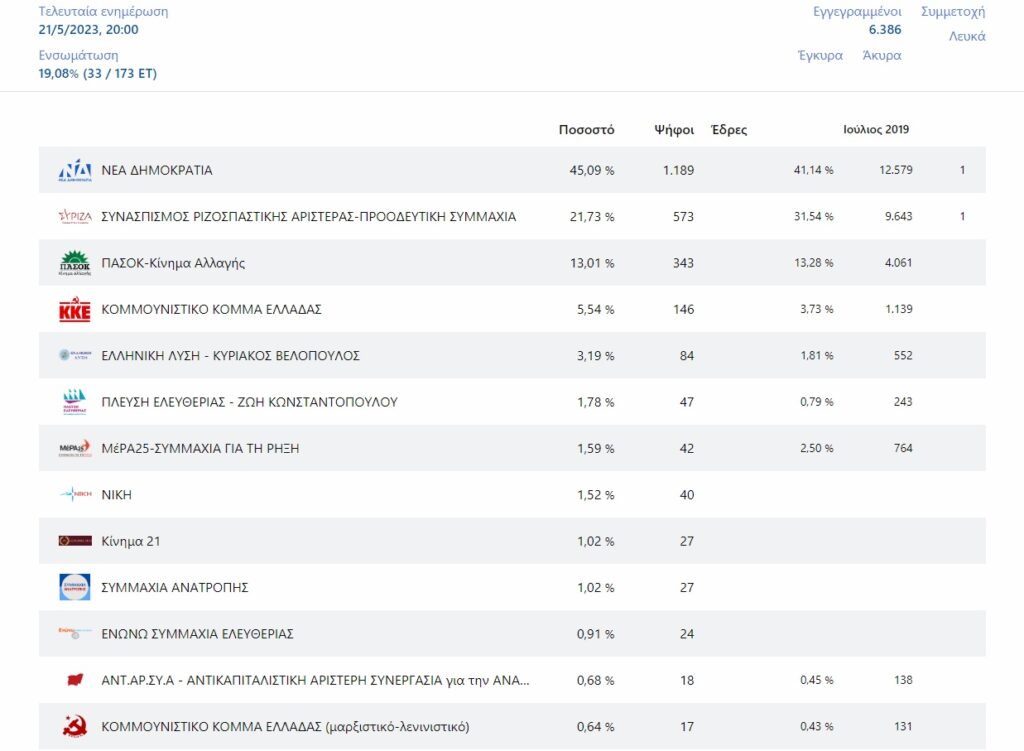
Task: Click the Τελευταία ενημέρωση label
Action: (103, 12)
